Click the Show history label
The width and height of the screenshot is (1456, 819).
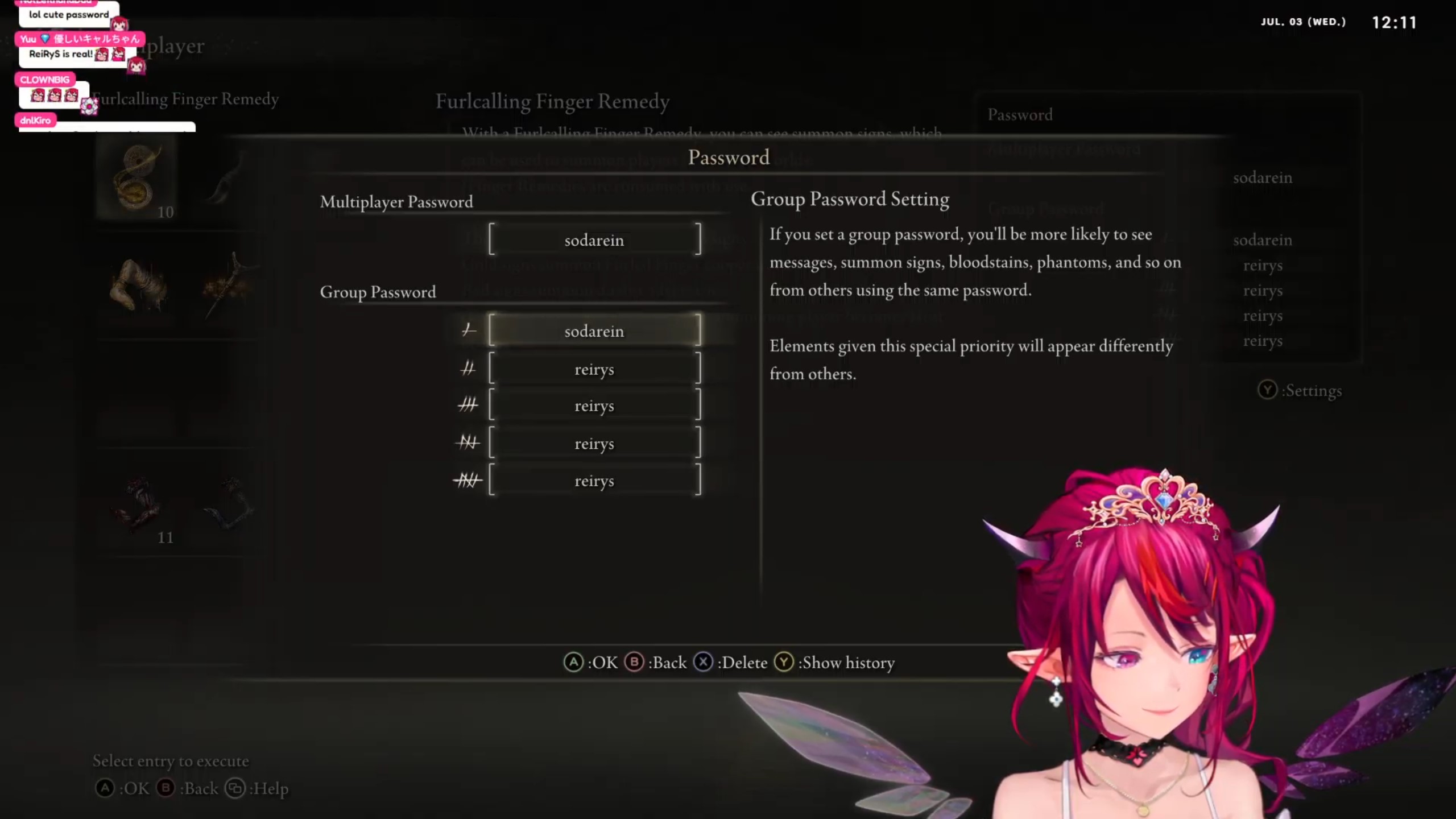tap(847, 663)
